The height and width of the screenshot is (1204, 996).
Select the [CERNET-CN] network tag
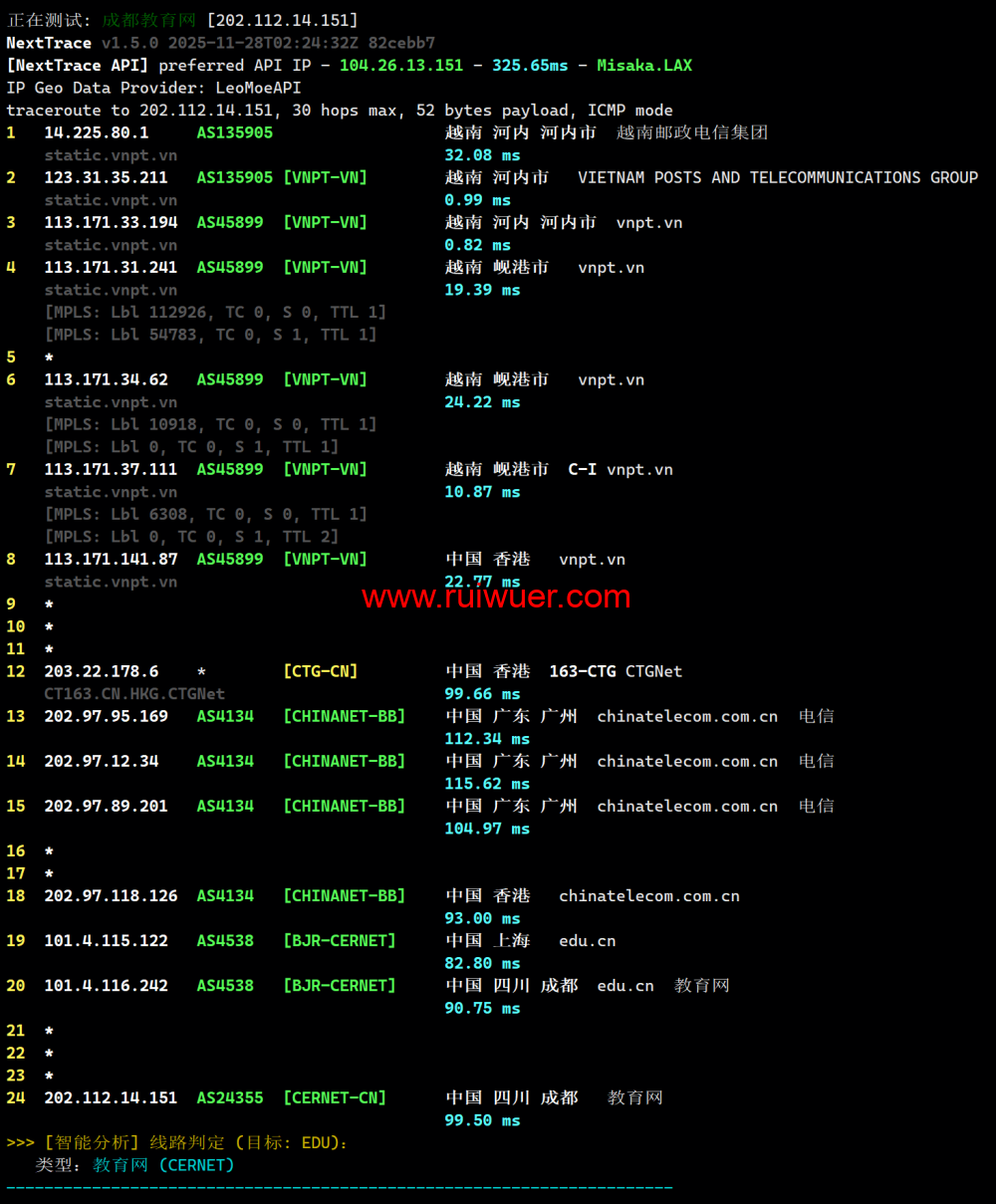pos(334,1097)
